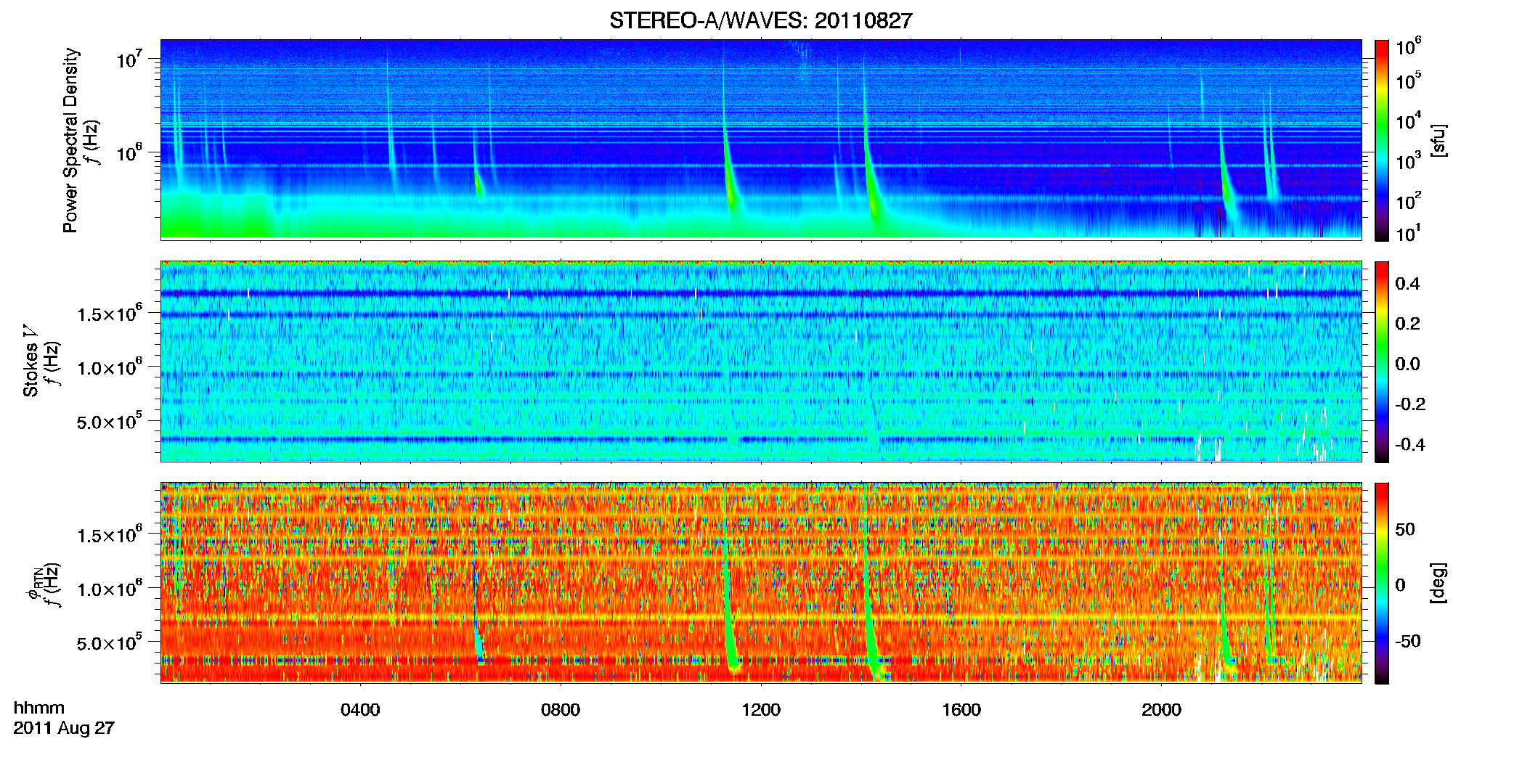Click the [sfu] colorbar unit label
Image resolution: width=1522 pixels, height=784 pixels.
click(1439, 140)
